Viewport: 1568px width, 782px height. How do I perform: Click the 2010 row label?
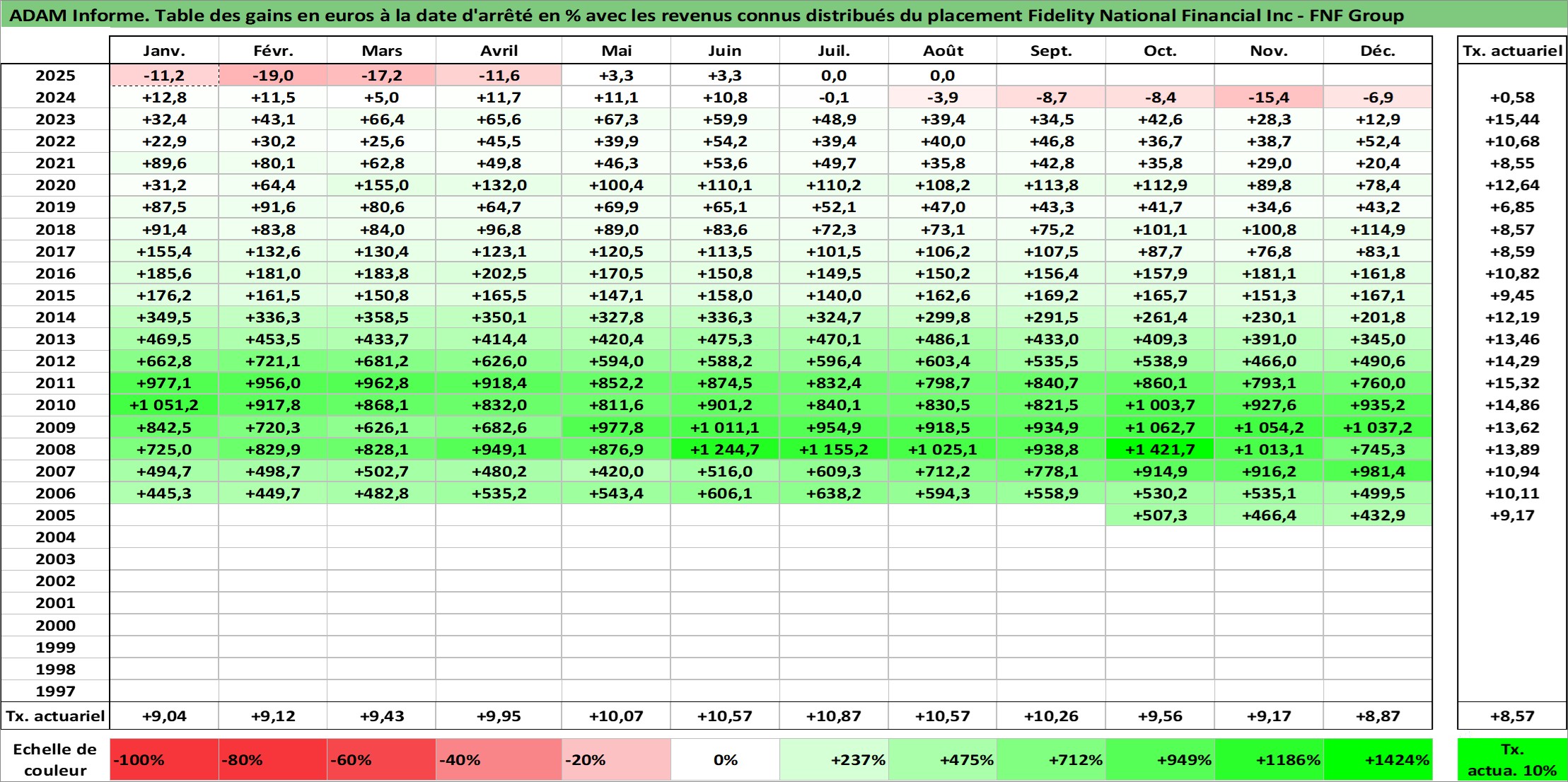click(55, 405)
